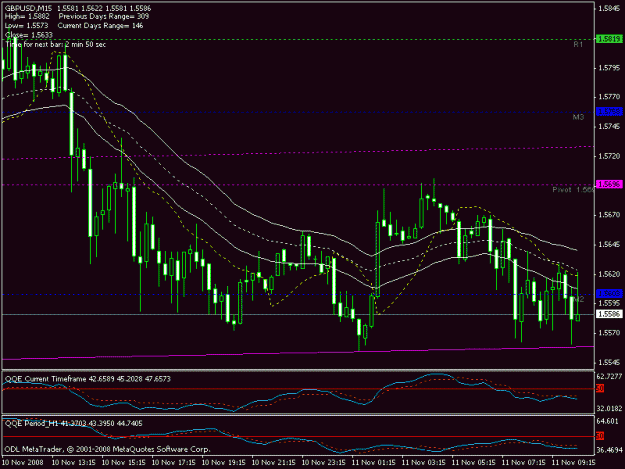Click the '10 Nov 13:15' time axis label
The width and height of the screenshot is (625, 469).
(x=74, y=463)
